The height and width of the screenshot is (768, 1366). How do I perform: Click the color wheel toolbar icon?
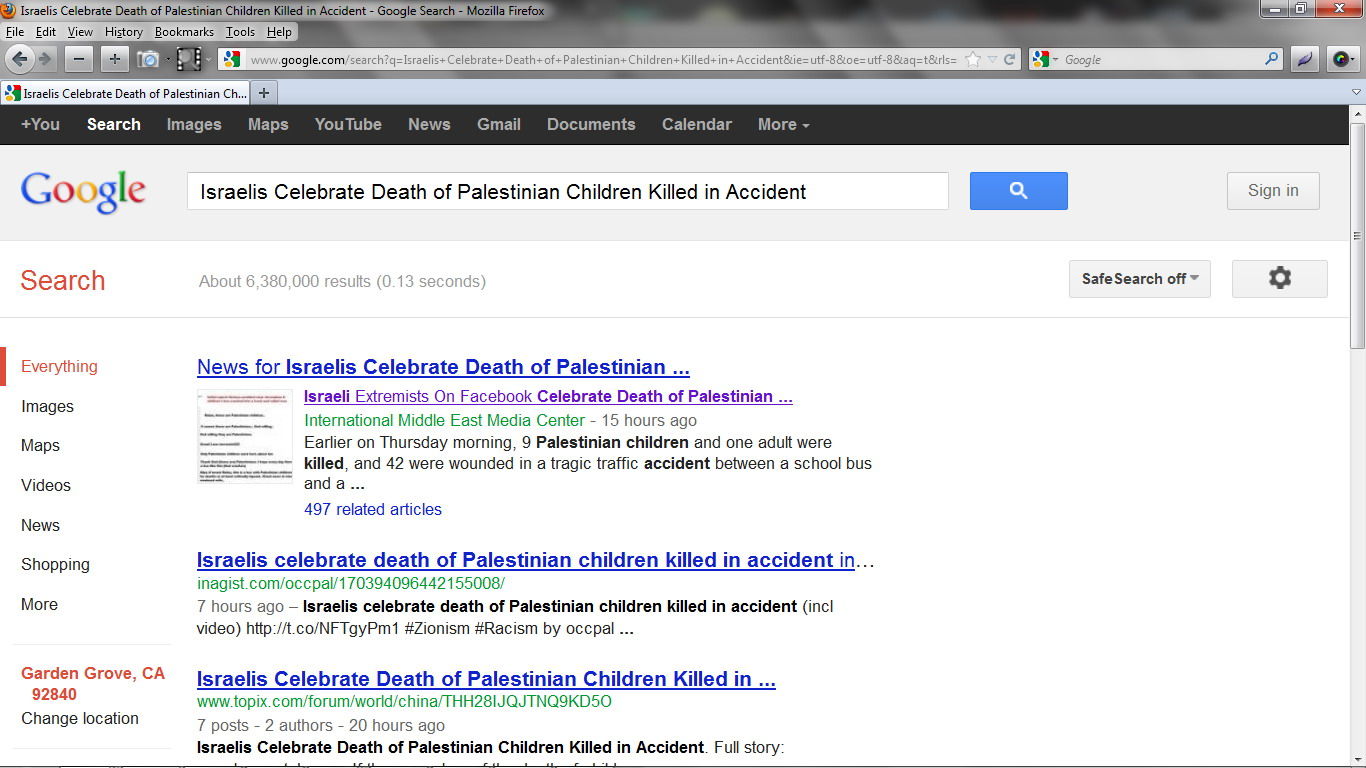1342,59
